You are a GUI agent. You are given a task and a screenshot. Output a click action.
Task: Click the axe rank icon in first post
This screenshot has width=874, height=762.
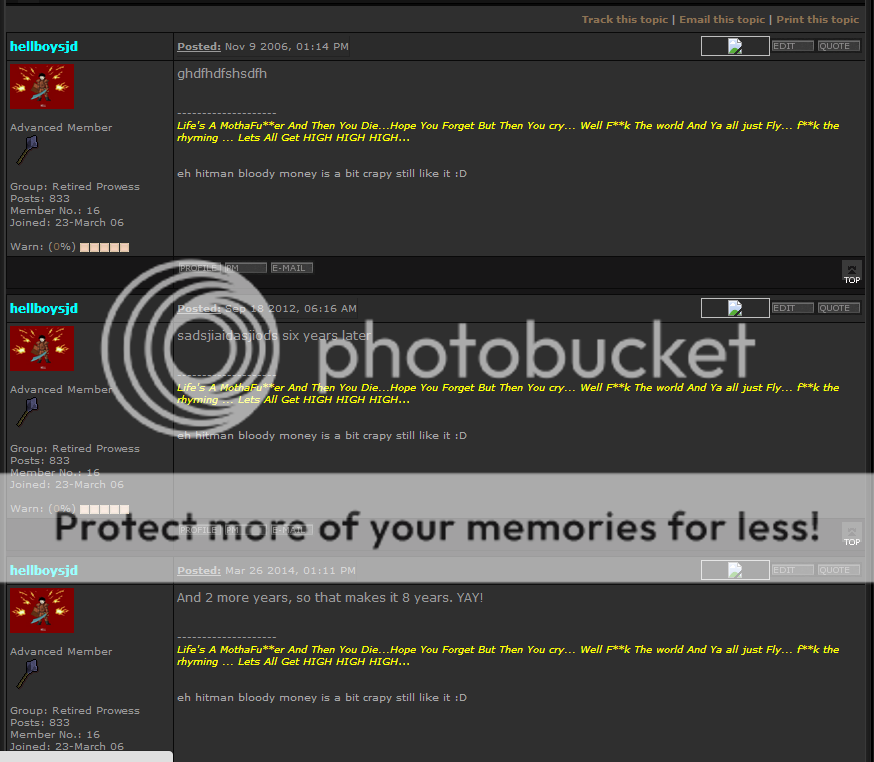coord(27,151)
